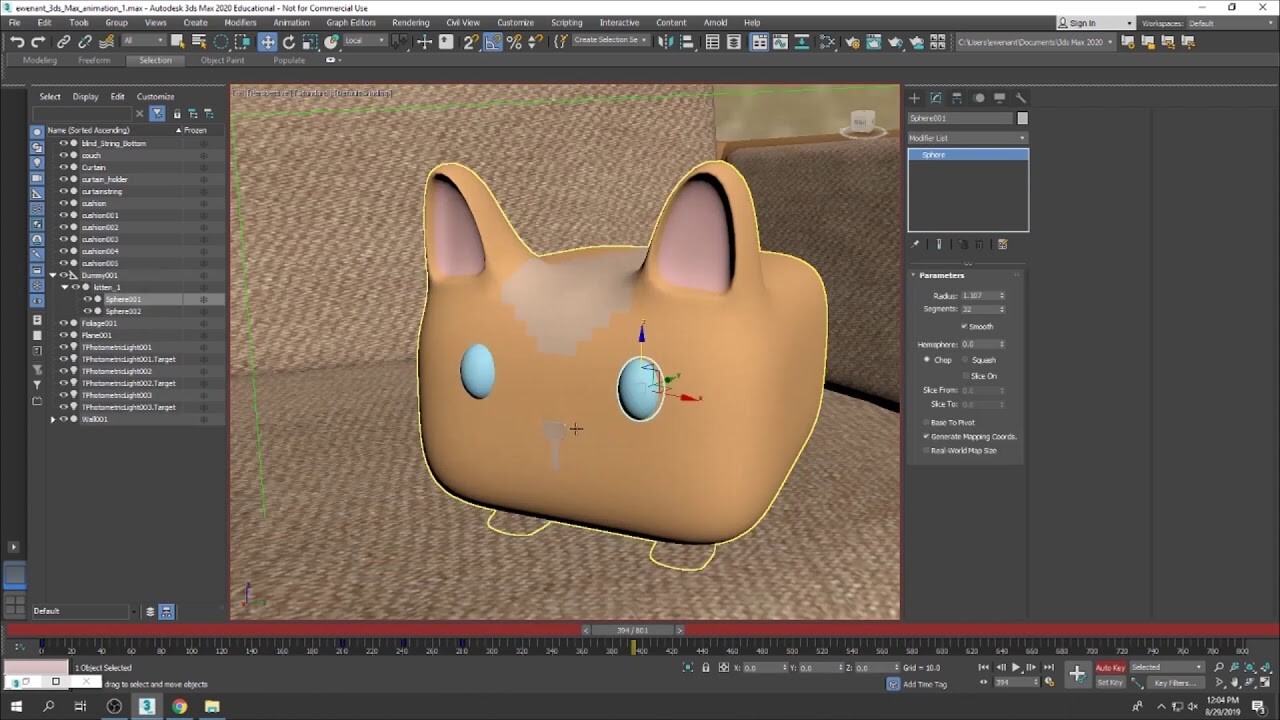
Task: Select Sphere001 in the scene explorer list
Action: click(123, 298)
